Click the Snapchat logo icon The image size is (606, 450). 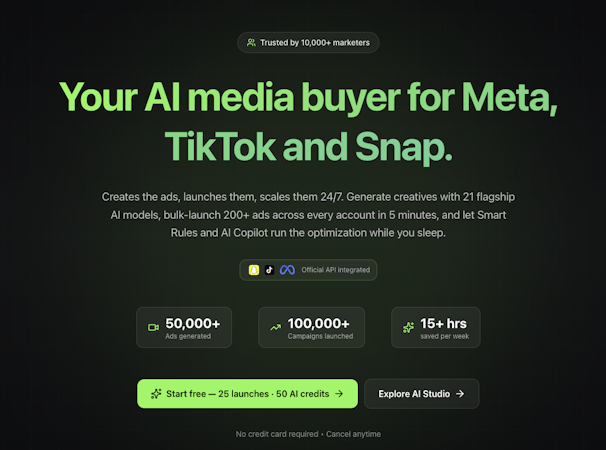tap(254, 270)
